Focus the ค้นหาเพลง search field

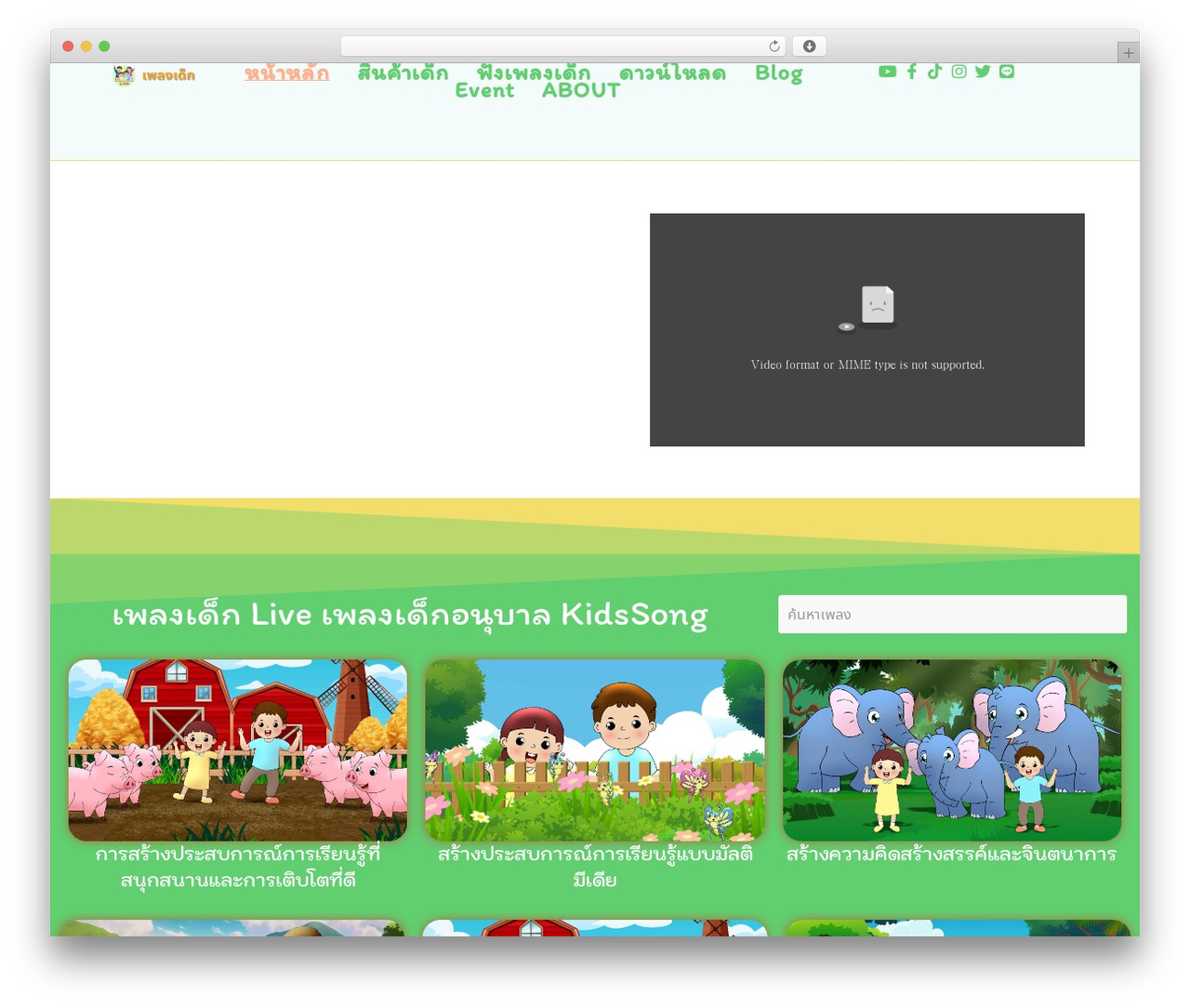pyautogui.click(x=952, y=615)
